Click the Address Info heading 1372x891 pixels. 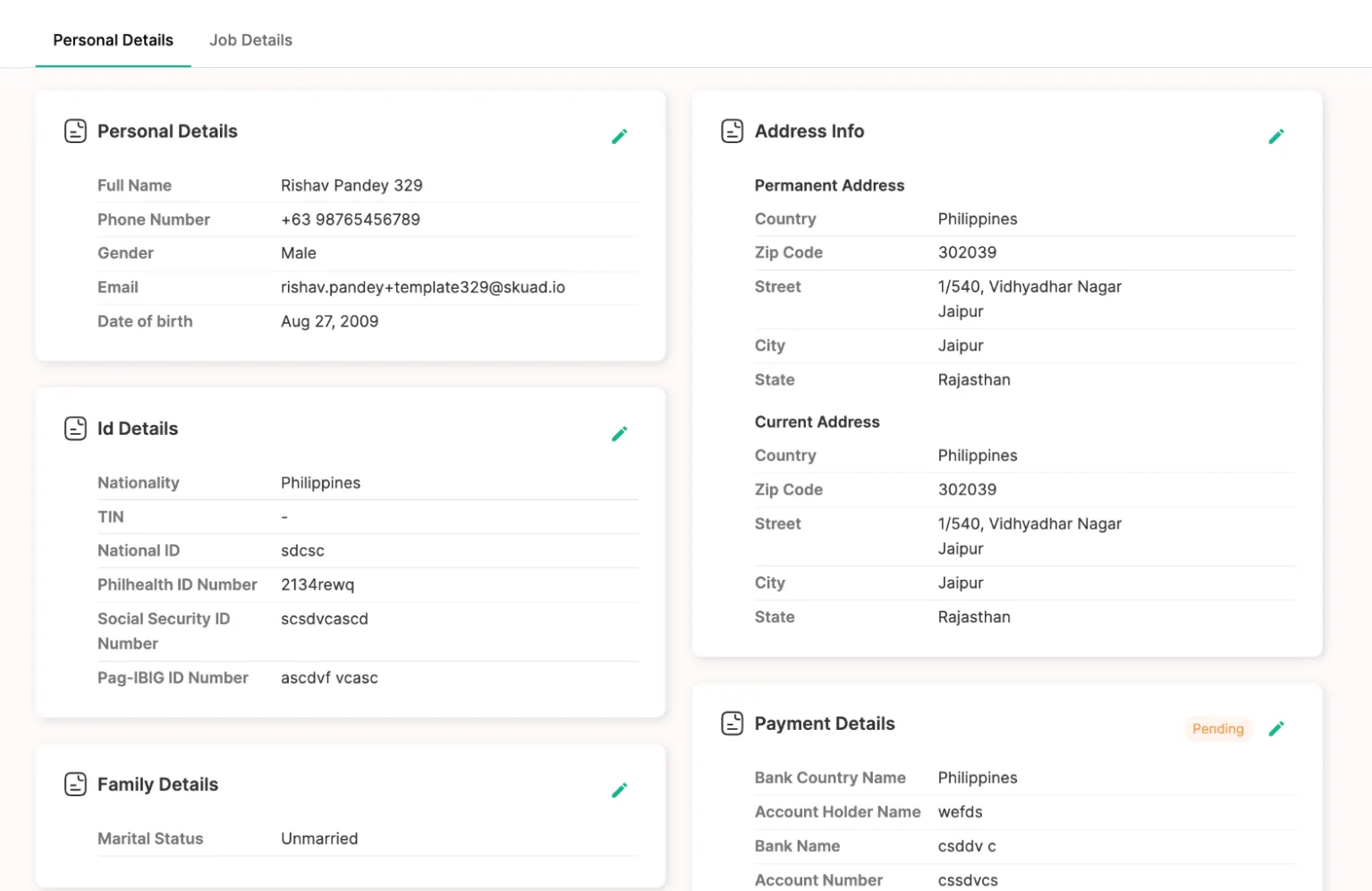pyautogui.click(x=809, y=132)
